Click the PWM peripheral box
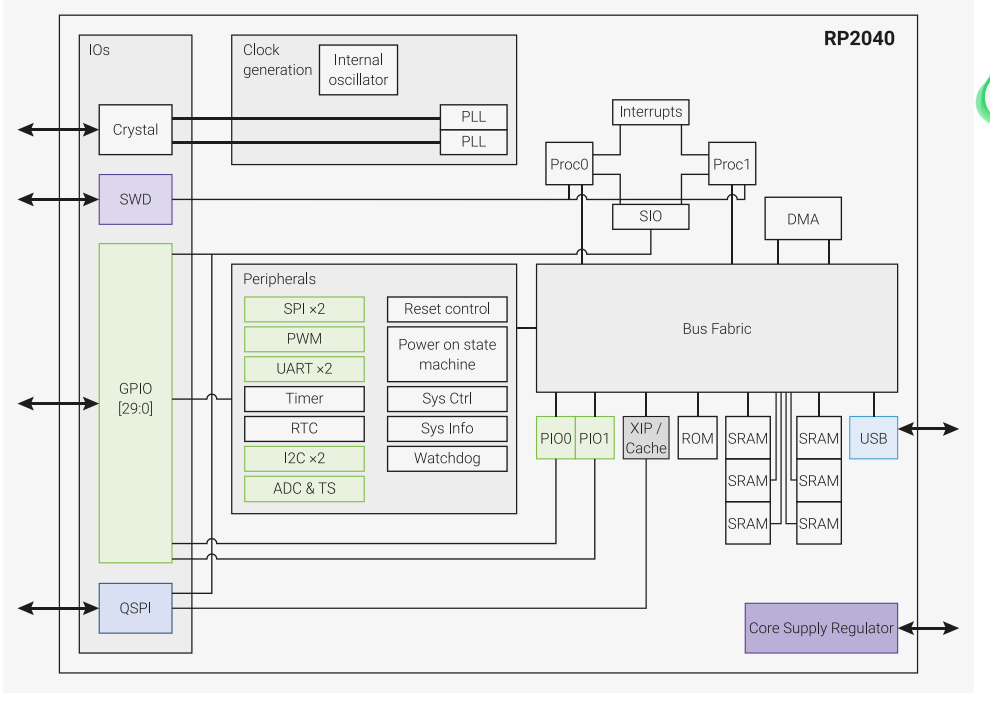990x708 pixels. (x=304, y=339)
